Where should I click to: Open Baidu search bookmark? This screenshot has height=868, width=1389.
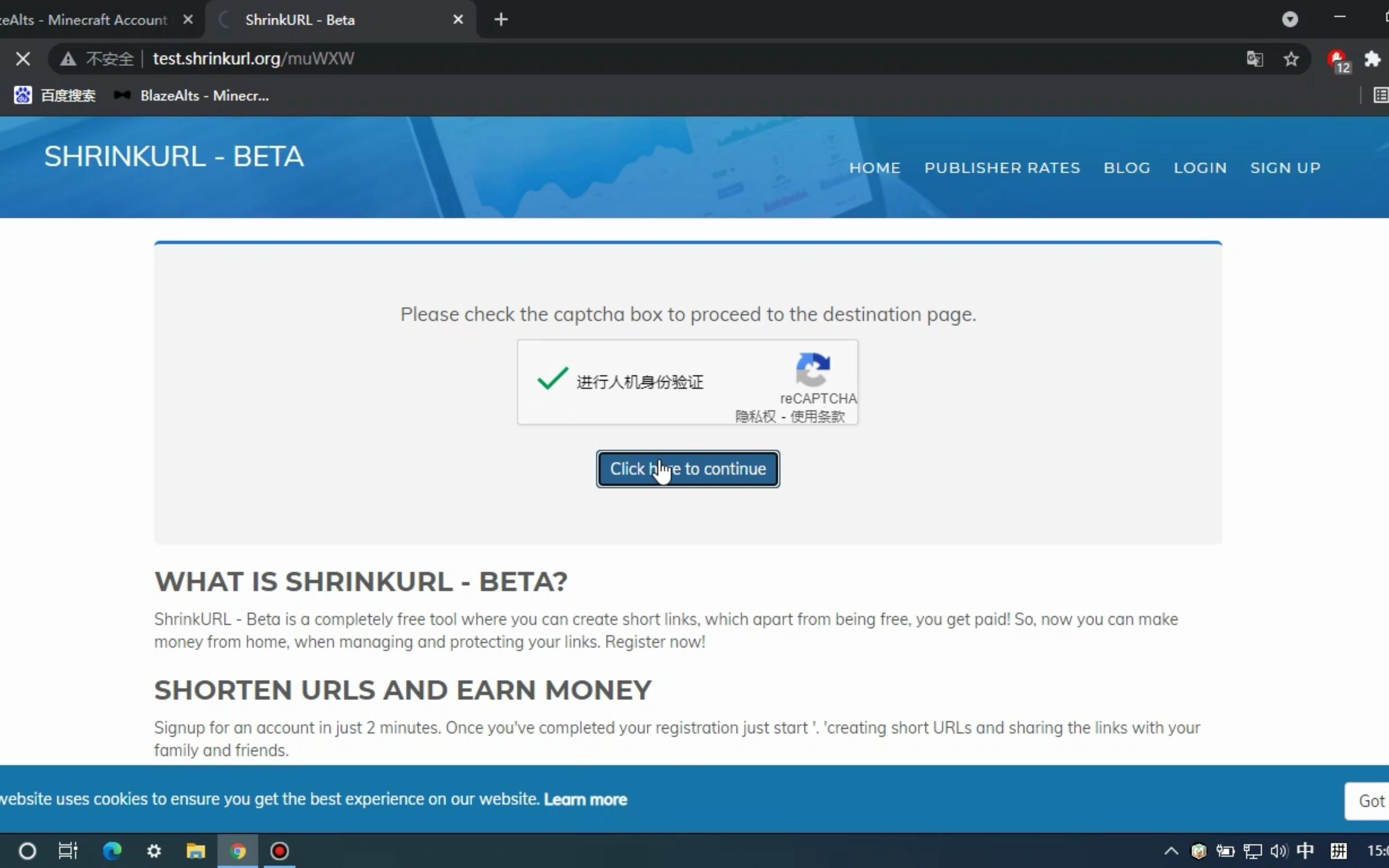click(55, 95)
